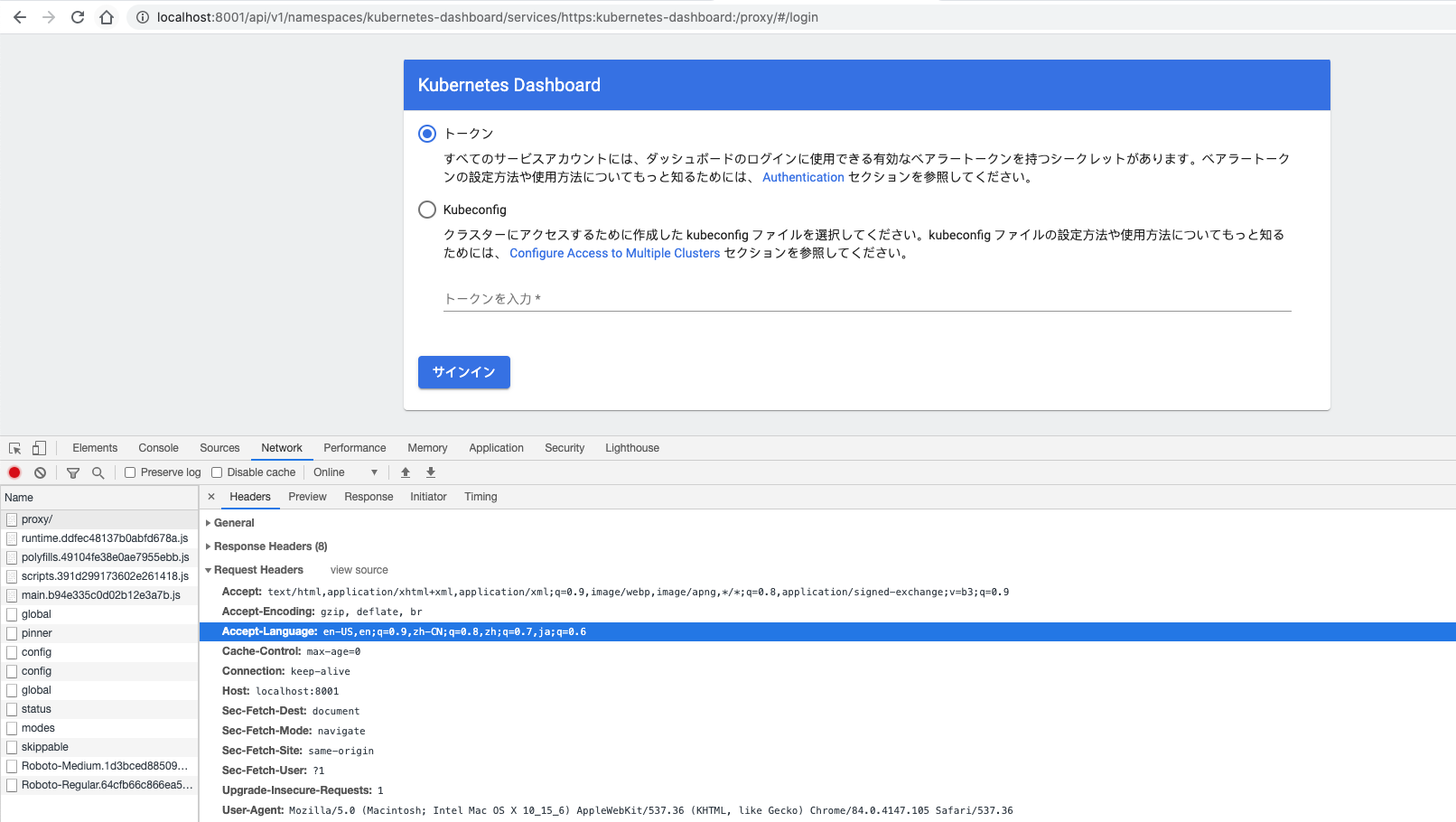The width and height of the screenshot is (1456, 822).
Task: Switch to the Security DevTools tab
Action: point(565,448)
